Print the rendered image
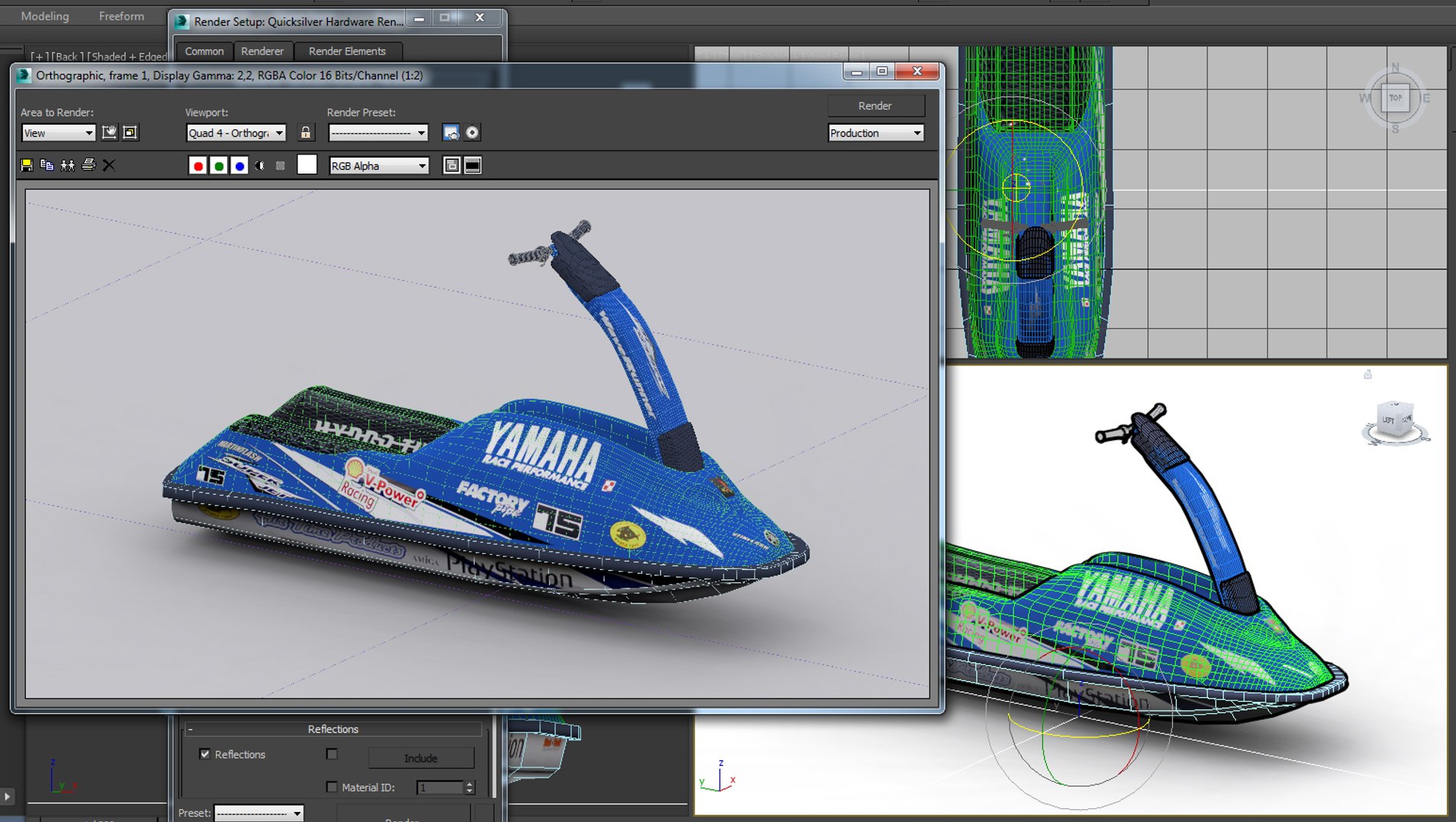The image size is (1456, 822). pyautogui.click(x=88, y=165)
